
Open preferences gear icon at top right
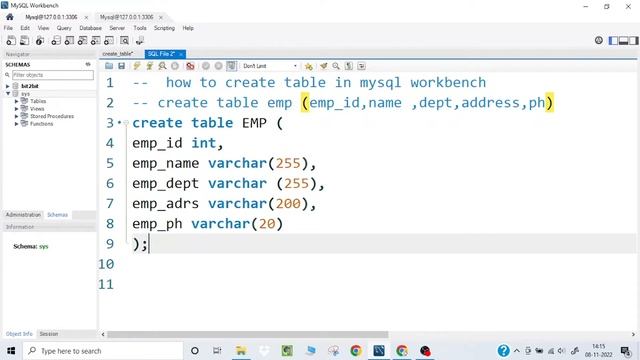[598, 40]
